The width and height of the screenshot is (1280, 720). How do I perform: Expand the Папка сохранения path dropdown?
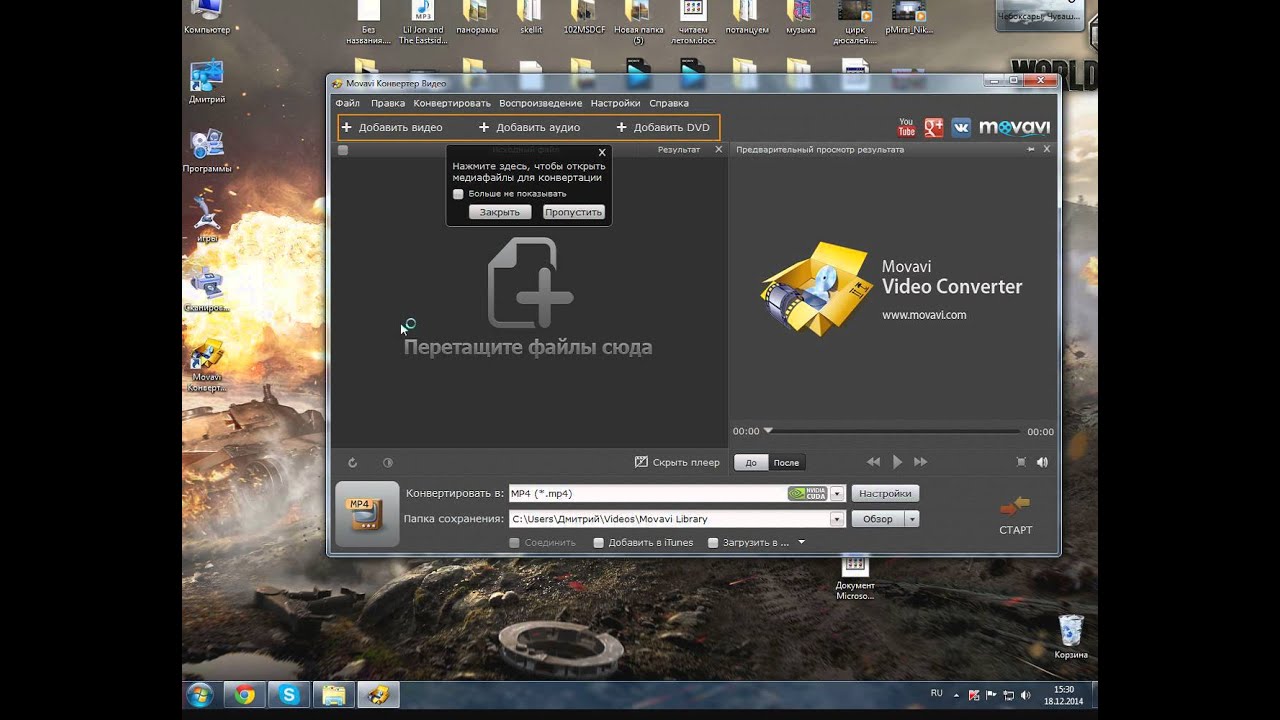point(838,519)
